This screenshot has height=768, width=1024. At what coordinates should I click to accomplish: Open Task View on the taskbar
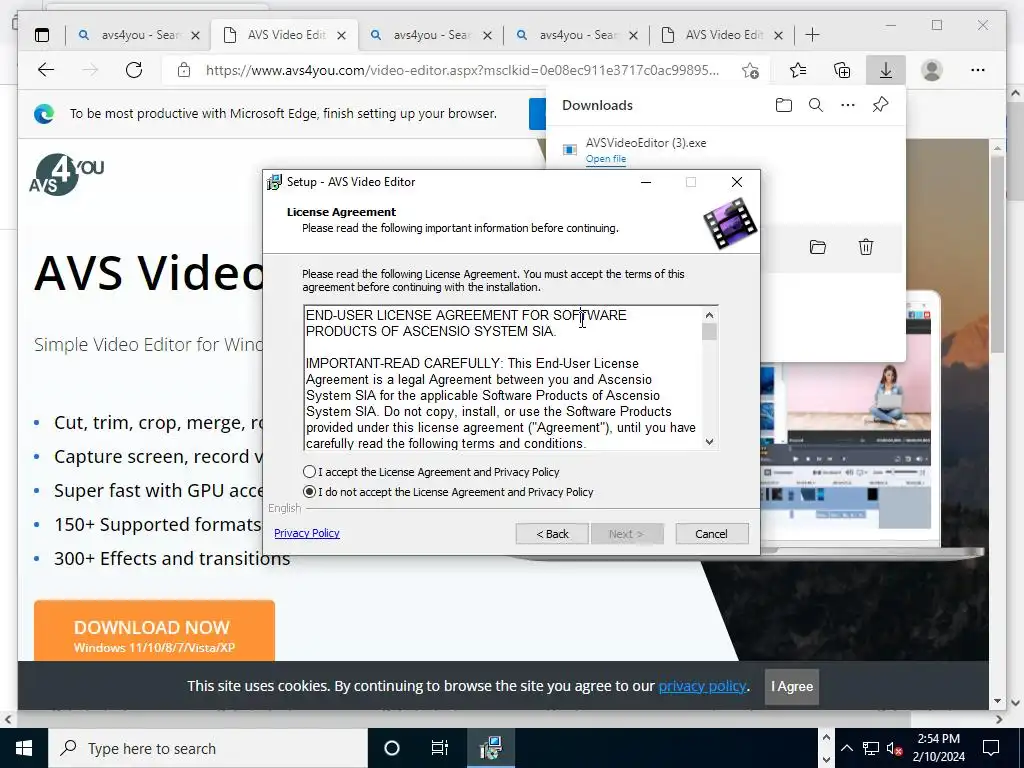point(440,748)
